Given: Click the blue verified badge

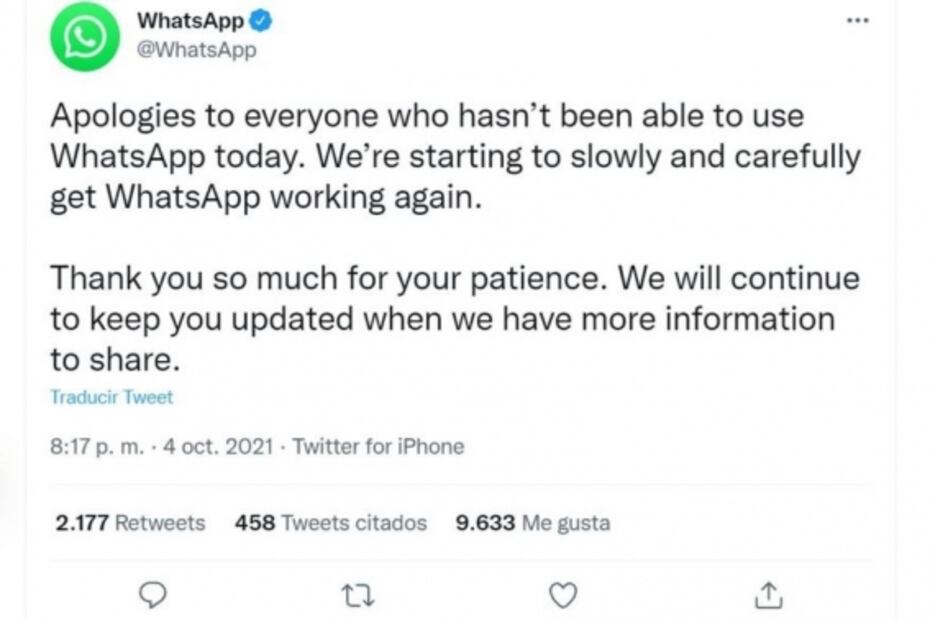Looking at the screenshot, I should 256,19.
